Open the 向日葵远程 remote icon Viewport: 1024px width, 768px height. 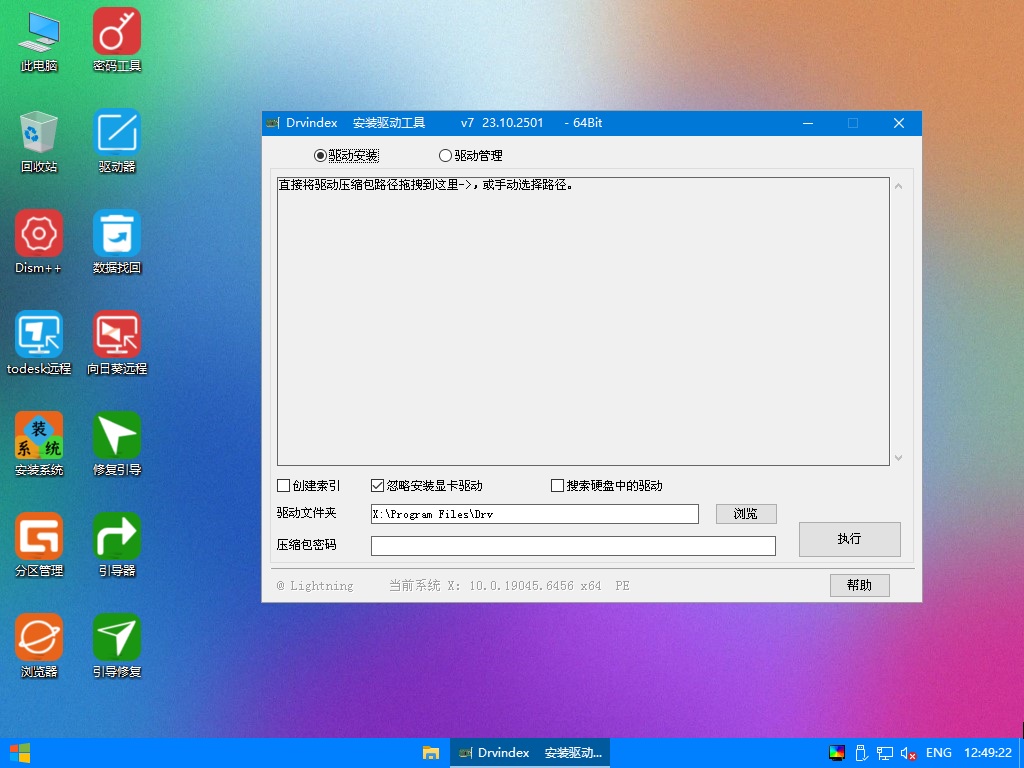[x=117, y=334]
